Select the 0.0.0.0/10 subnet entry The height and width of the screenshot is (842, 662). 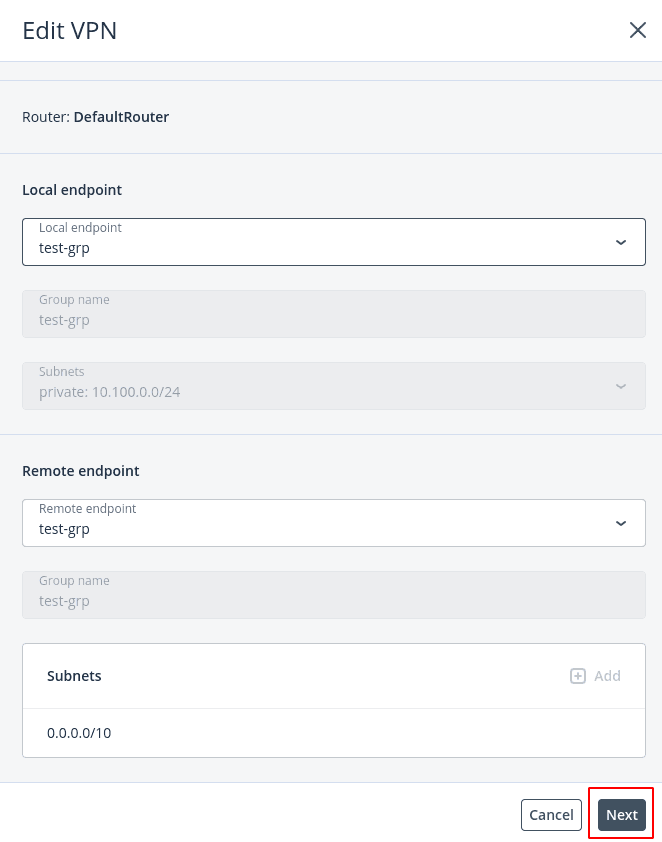79,733
